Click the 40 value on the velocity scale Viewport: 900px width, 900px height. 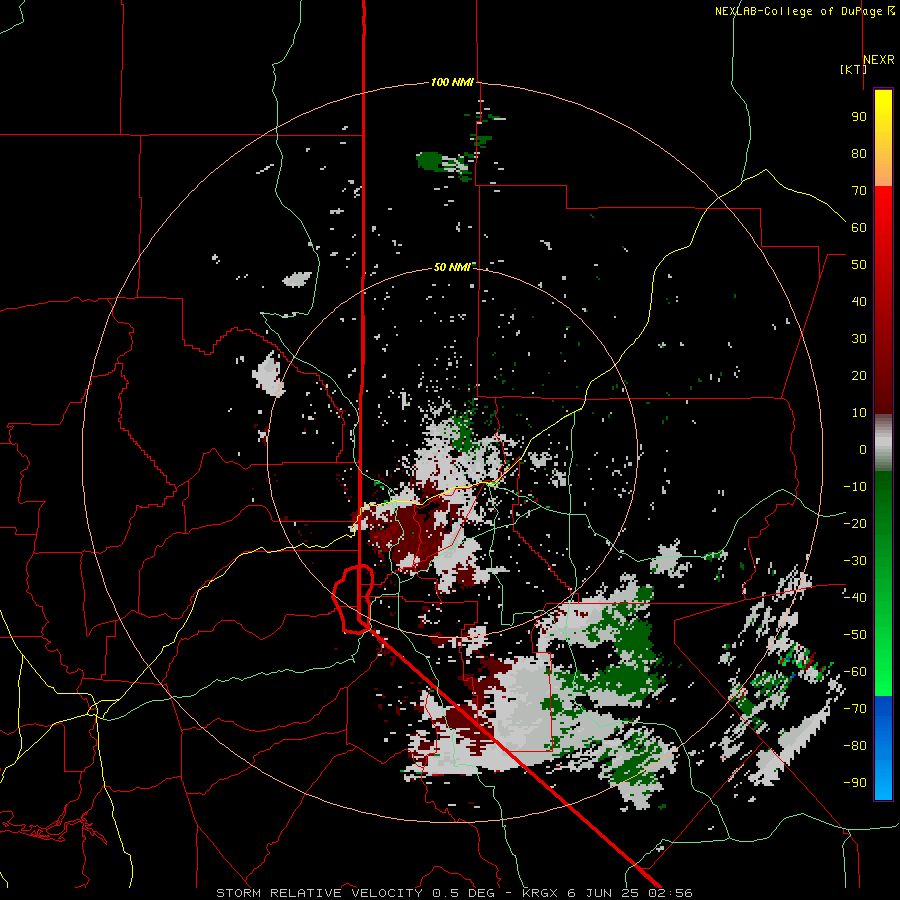[x=859, y=302]
